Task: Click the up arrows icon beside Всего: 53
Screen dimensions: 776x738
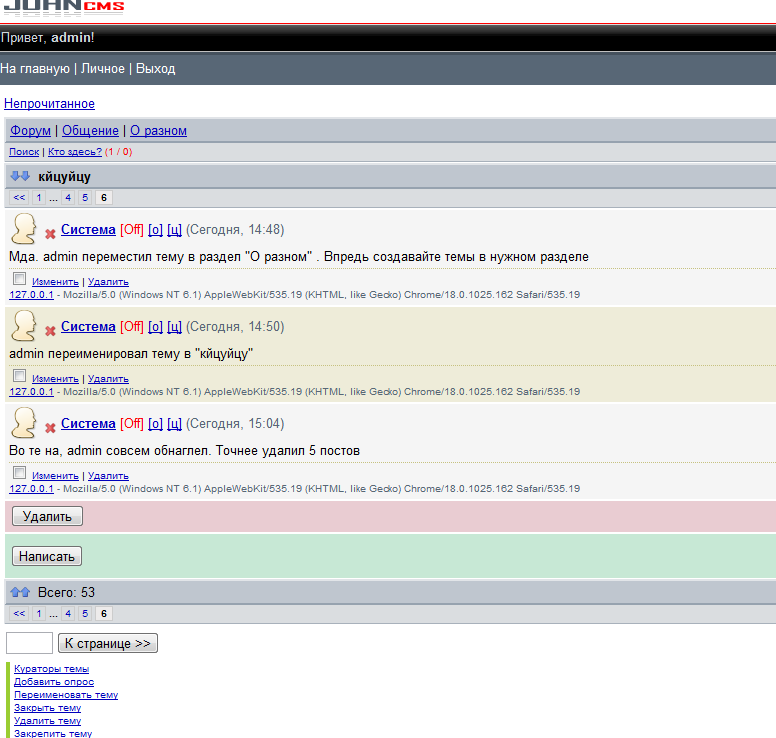Action: pos(20,592)
